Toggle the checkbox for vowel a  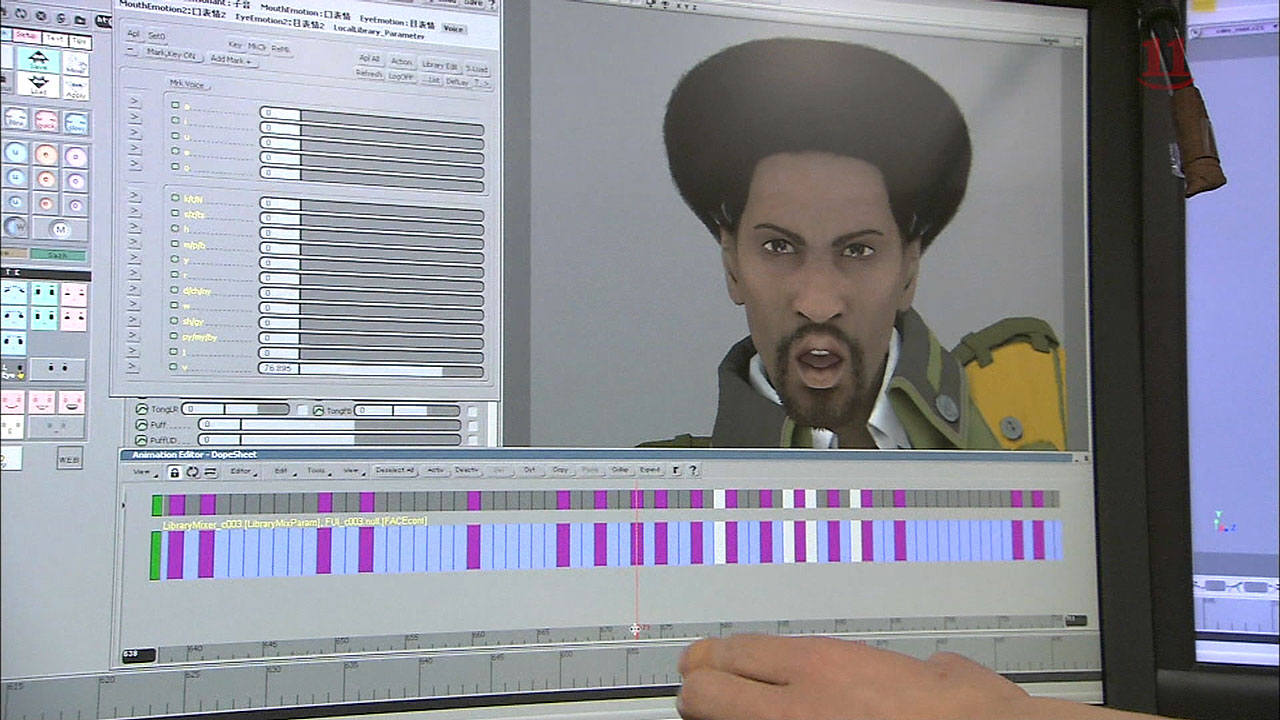point(175,105)
